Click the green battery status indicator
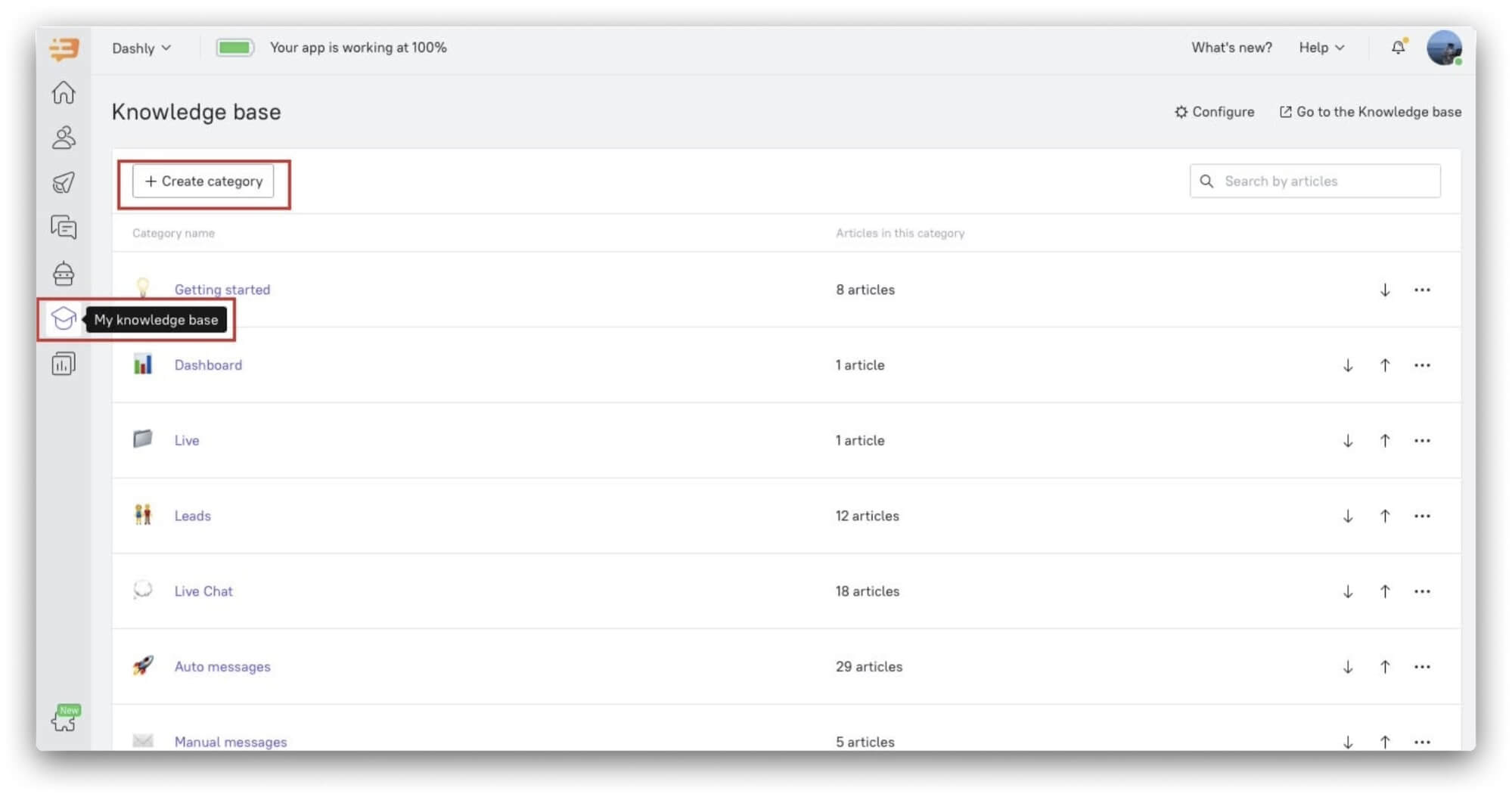1512x797 pixels. tap(234, 48)
